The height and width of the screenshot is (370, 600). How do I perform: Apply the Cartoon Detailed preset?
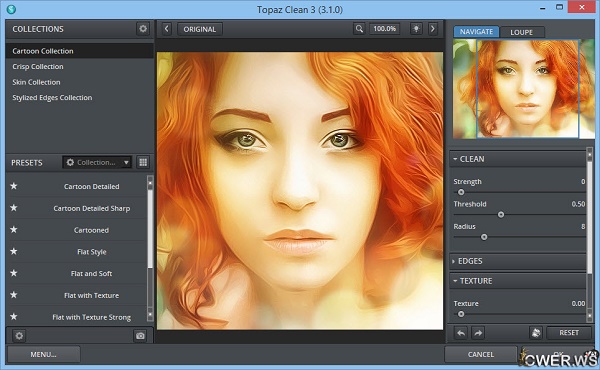point(91,186)
